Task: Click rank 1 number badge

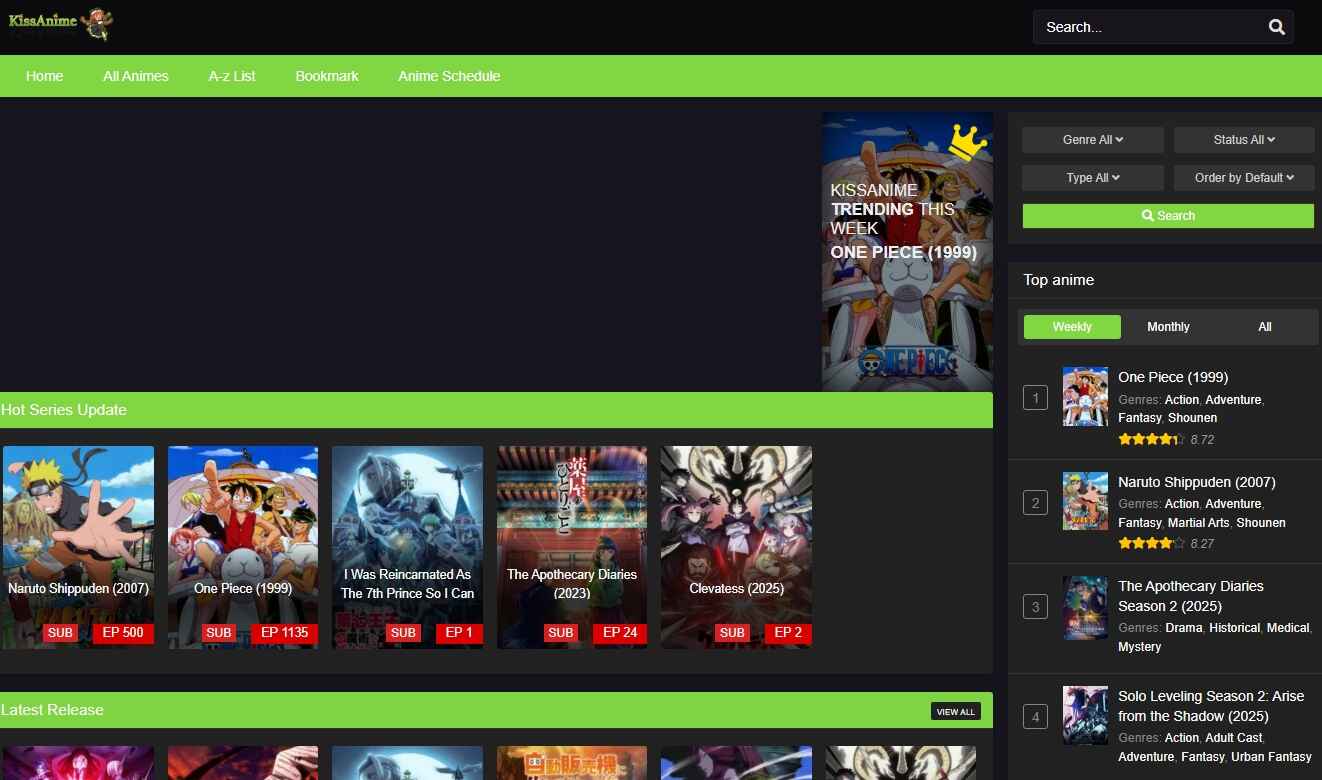Action: (x=1035, y=398)
